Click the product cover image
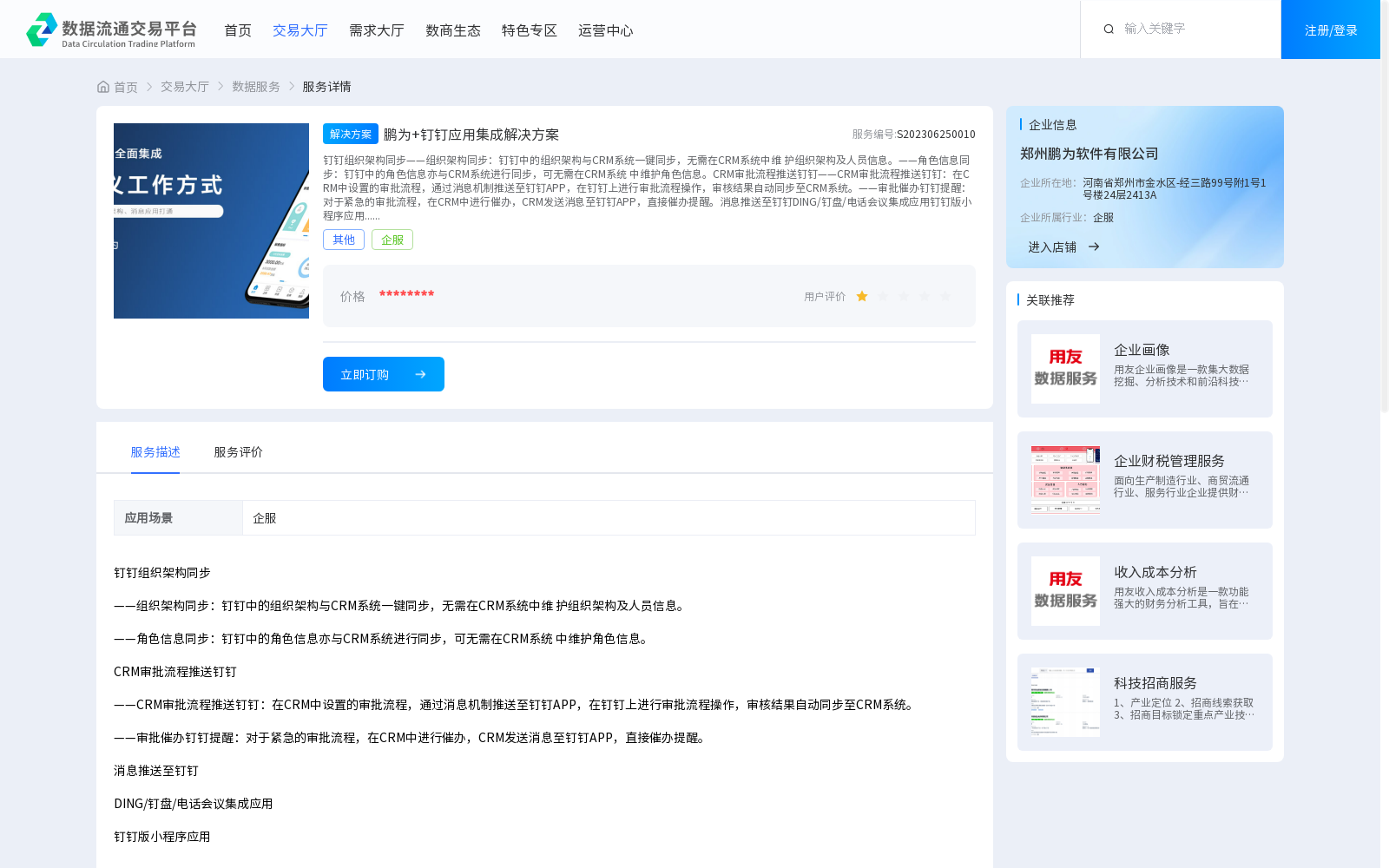This screenshot has width=1389, height=868. [x=211, y=220]
